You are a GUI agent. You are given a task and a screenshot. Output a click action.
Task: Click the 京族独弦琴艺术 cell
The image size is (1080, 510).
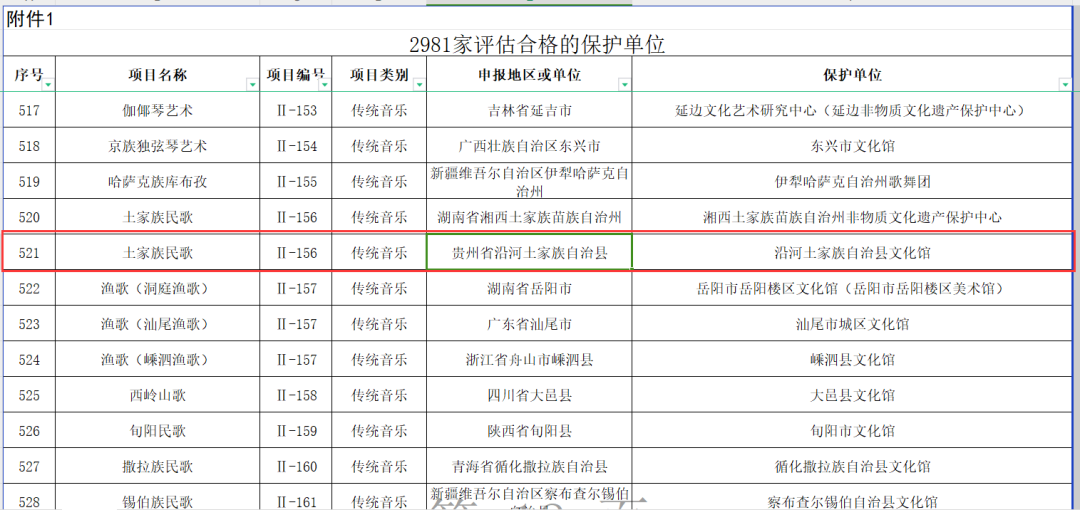click(157, 146)
